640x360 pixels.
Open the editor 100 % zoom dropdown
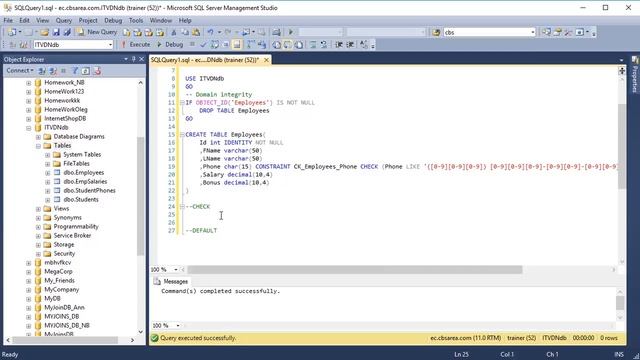pos(176,269)
